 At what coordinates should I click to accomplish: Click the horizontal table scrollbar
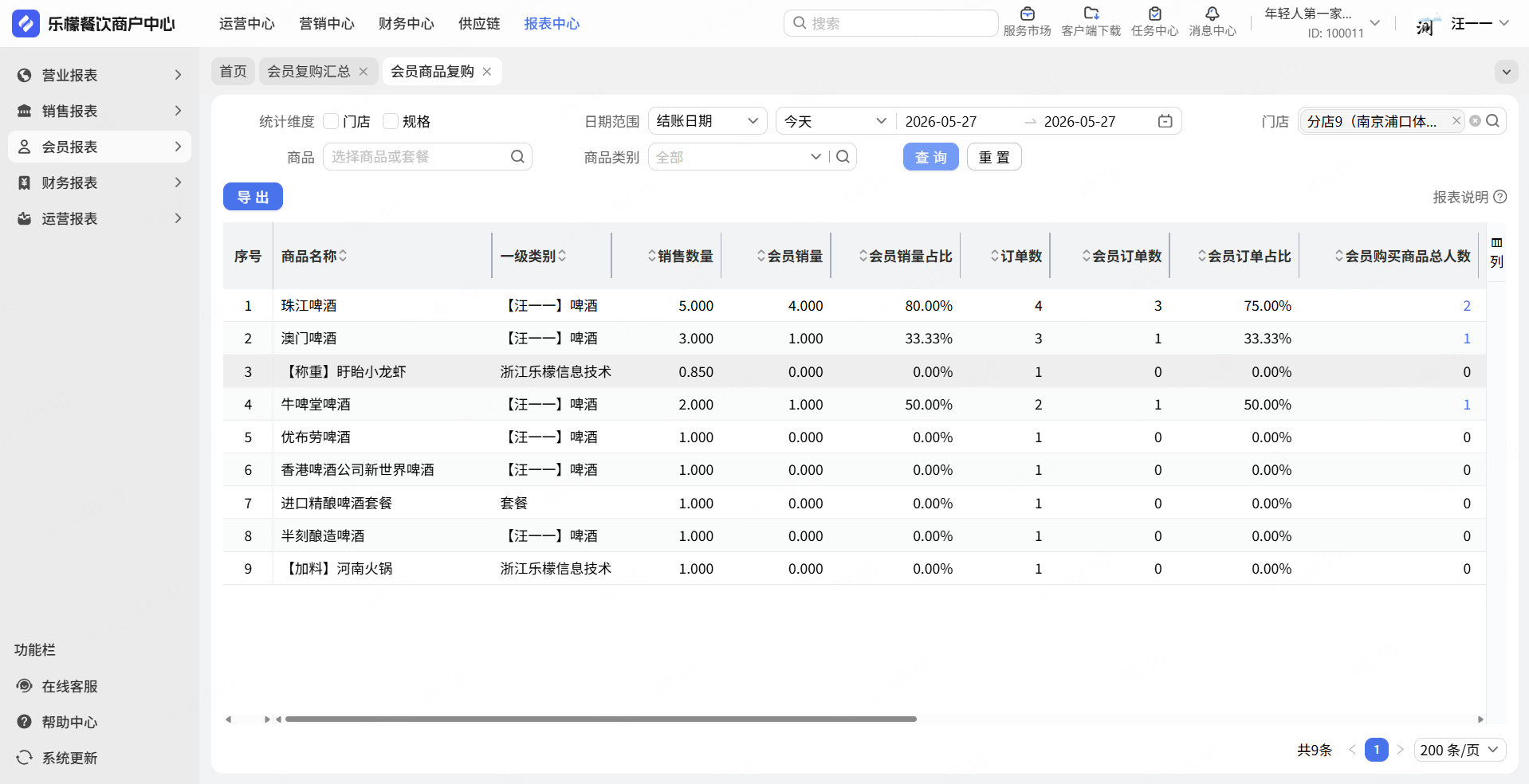coord(600,719)
